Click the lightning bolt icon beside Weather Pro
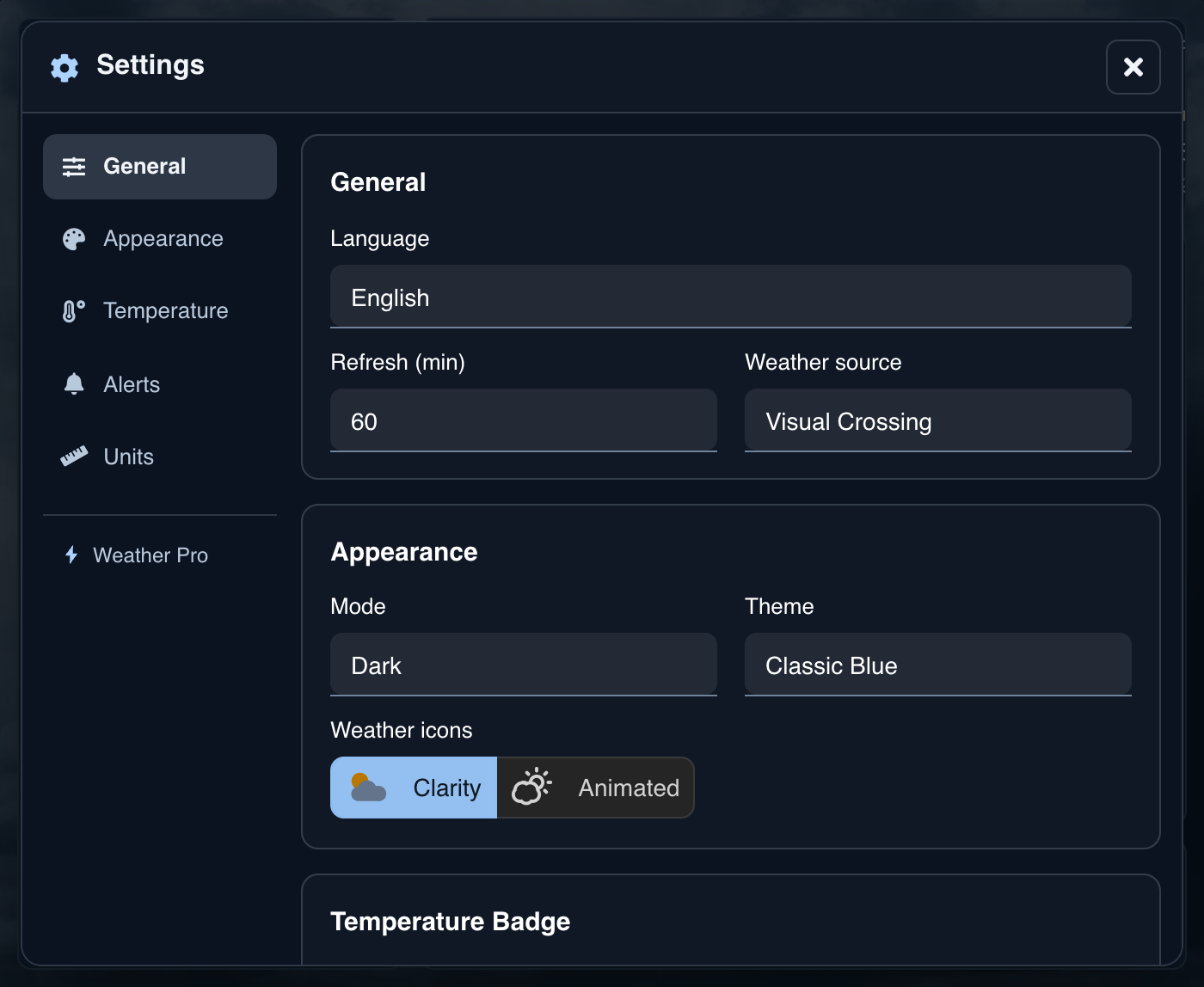1204x987 pixels. click(71, 555)
